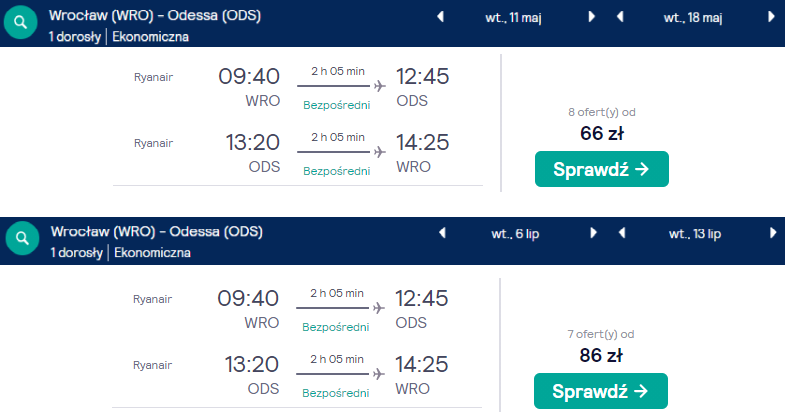The height and width of the screenshot is (415, 785).
Task: Select the wt., 18 maj return date
Action: [x=693, y=18]
